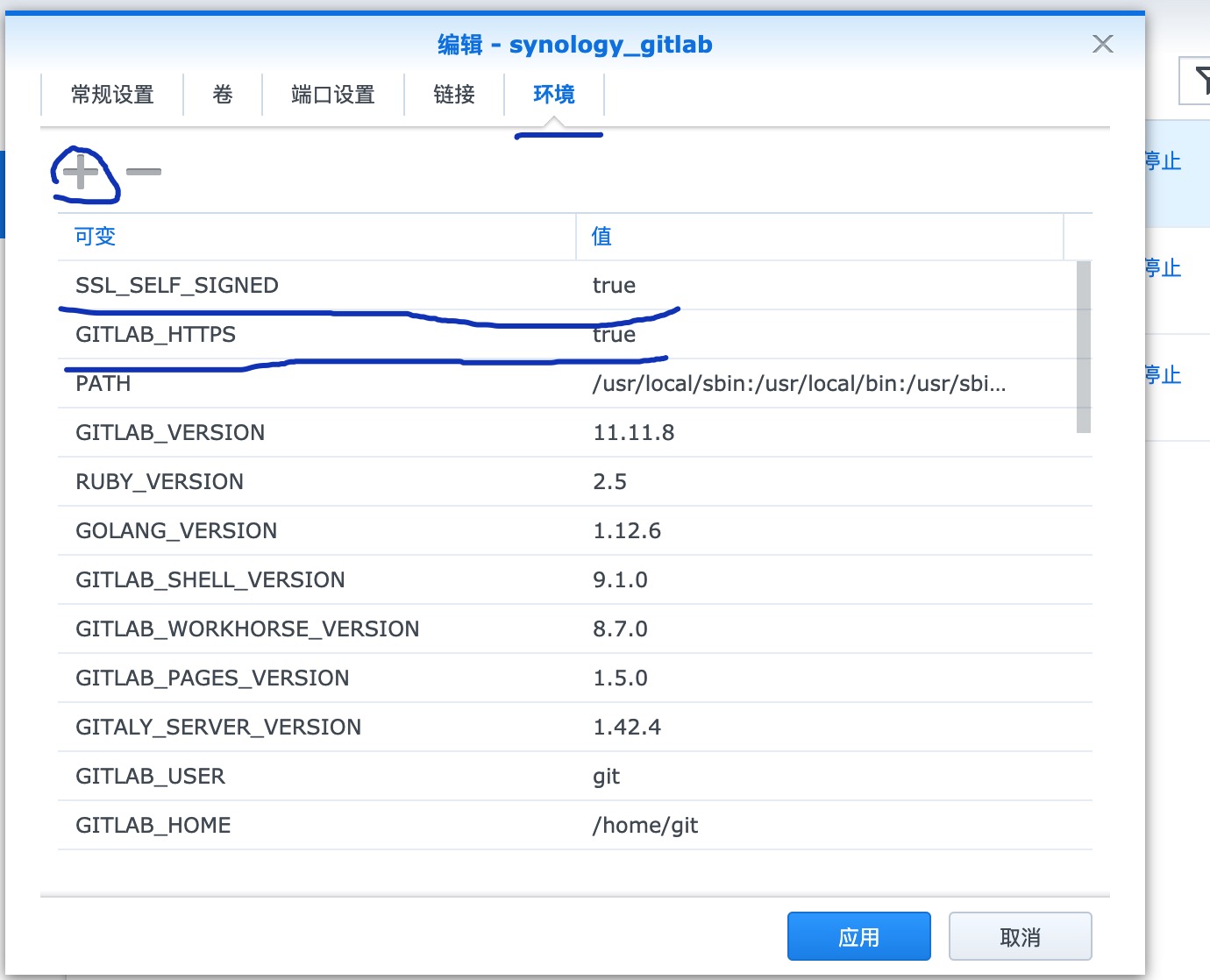Click the 取消 cancel button
1210x980 pixels.
[x=1021, y=937]
